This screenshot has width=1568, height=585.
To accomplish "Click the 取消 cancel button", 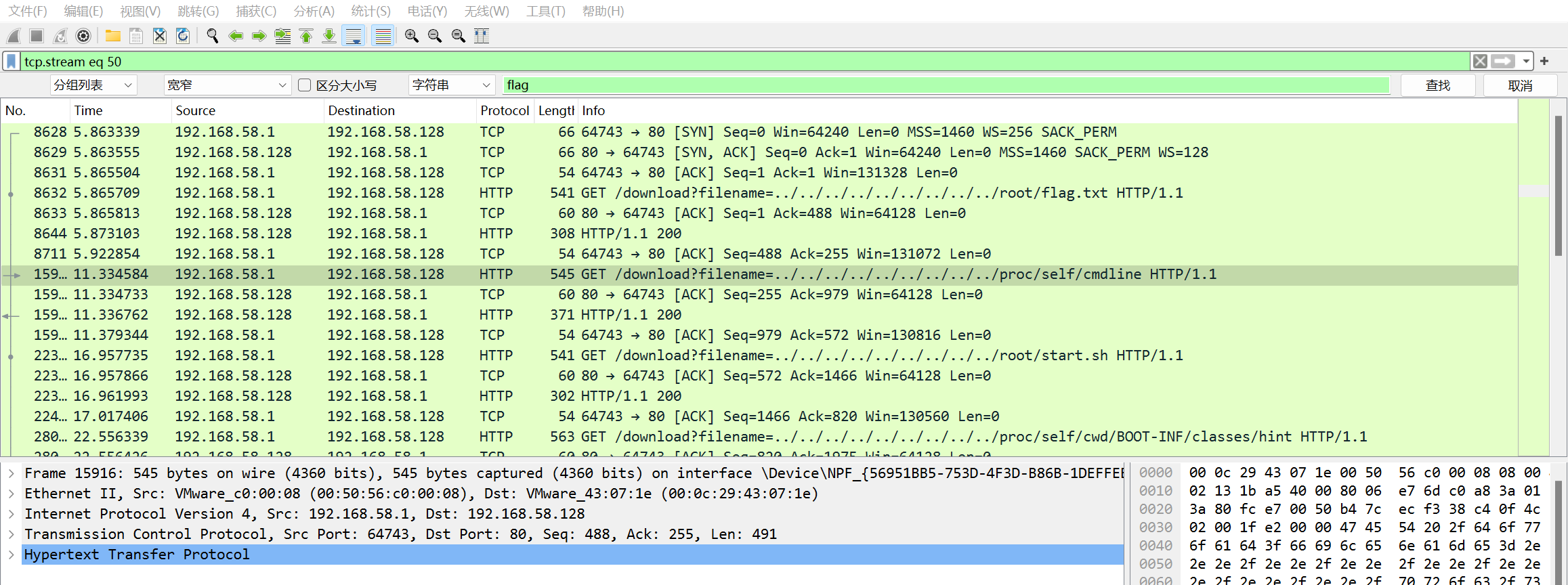I will tap(1520, 85).
